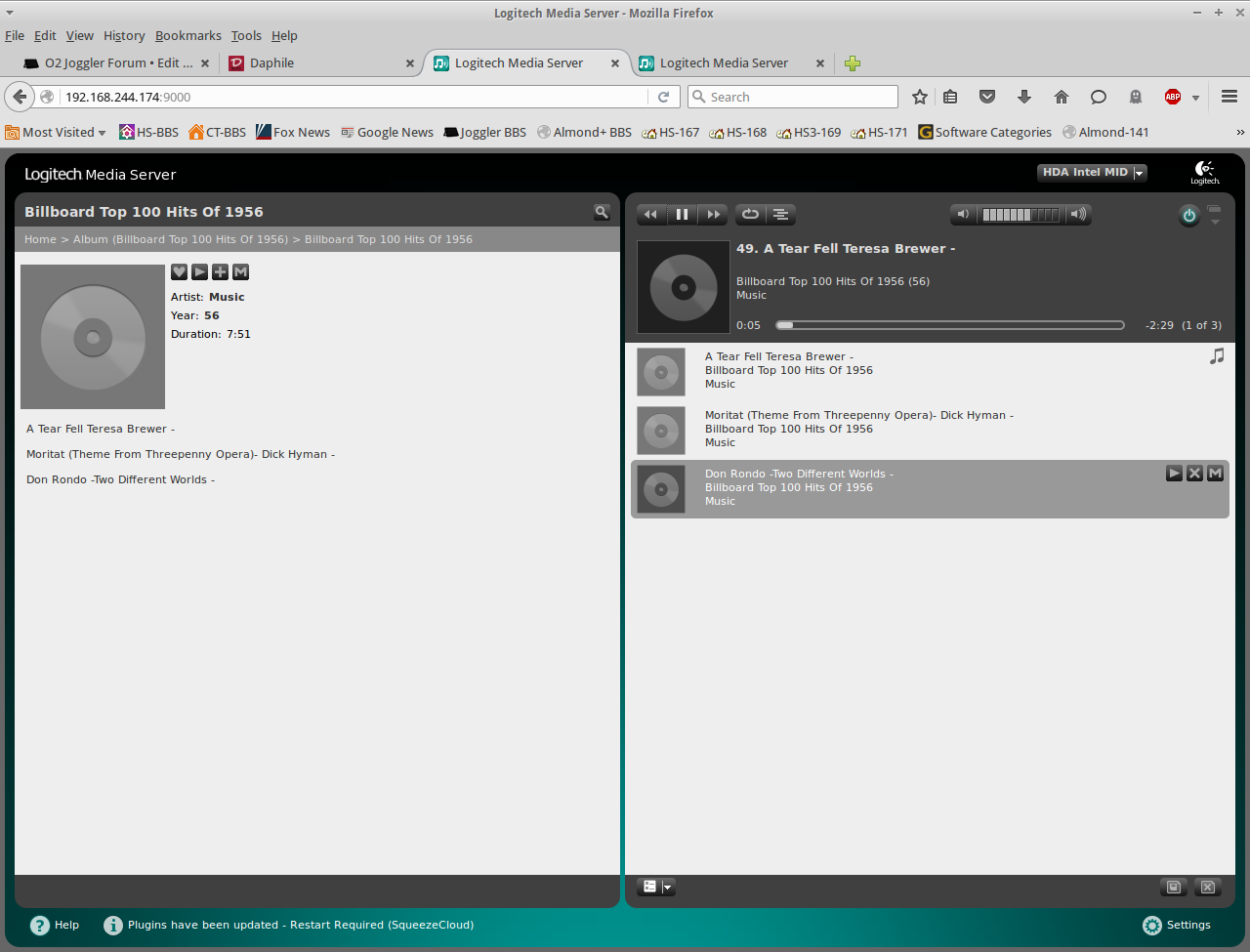
Task: Clear the current playlist
Action: [1208, 887]
